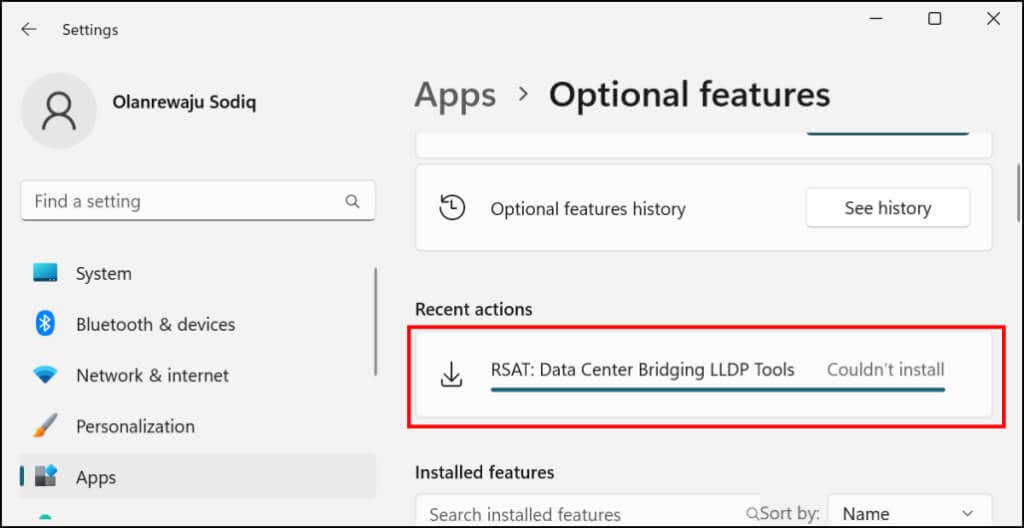This screenshot has height=528, width=1024.
Task: Click the Search installed features field
Action: 580,514
